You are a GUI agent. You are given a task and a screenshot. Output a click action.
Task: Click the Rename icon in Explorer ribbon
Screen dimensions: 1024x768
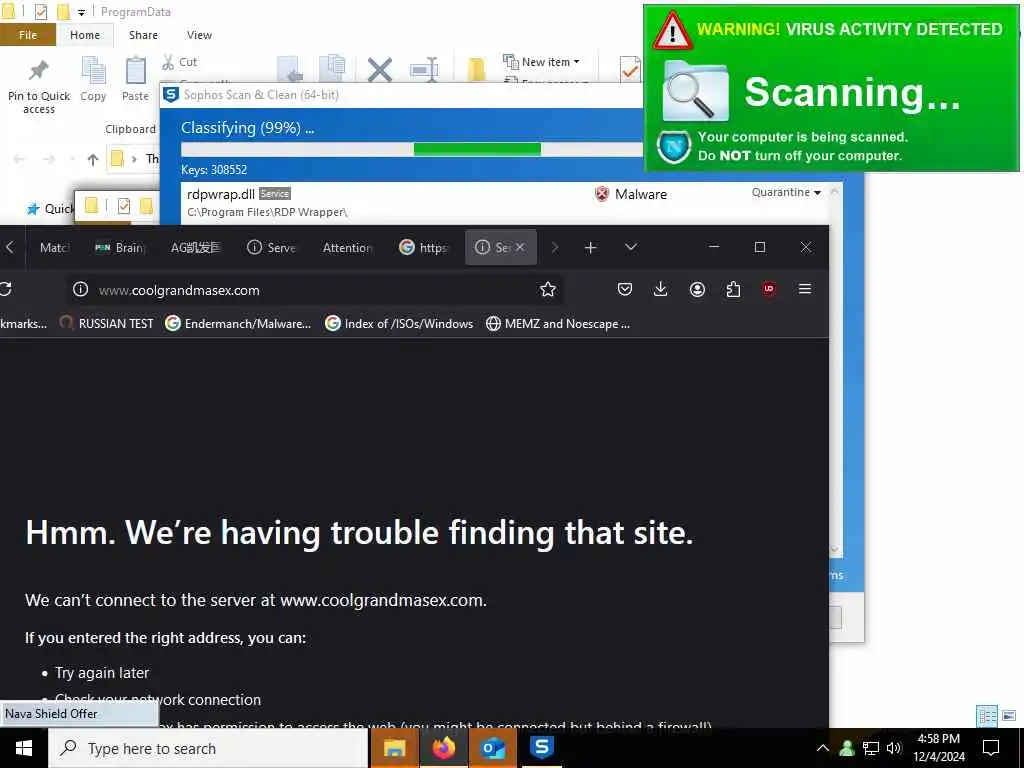click(424, 69)
